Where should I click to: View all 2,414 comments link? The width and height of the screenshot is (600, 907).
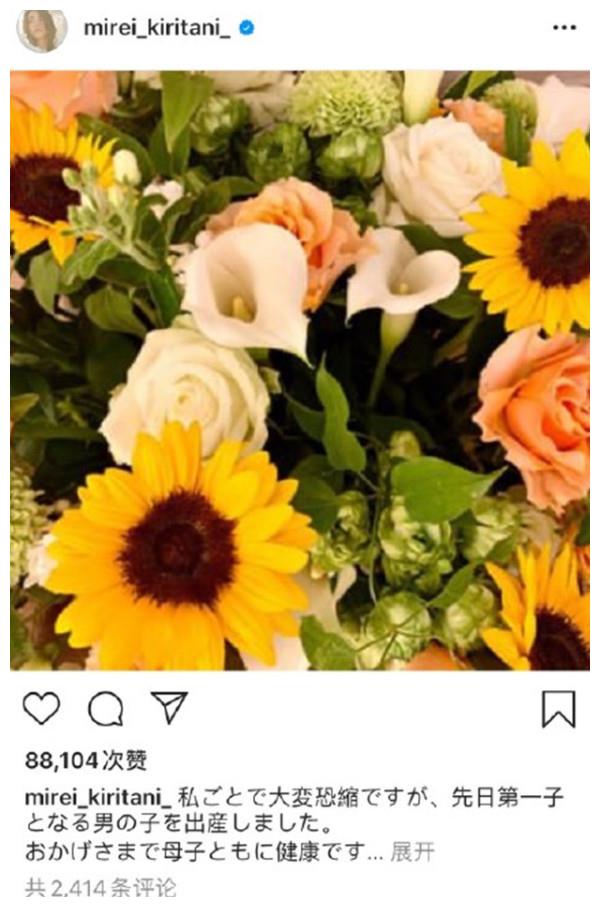101,886
